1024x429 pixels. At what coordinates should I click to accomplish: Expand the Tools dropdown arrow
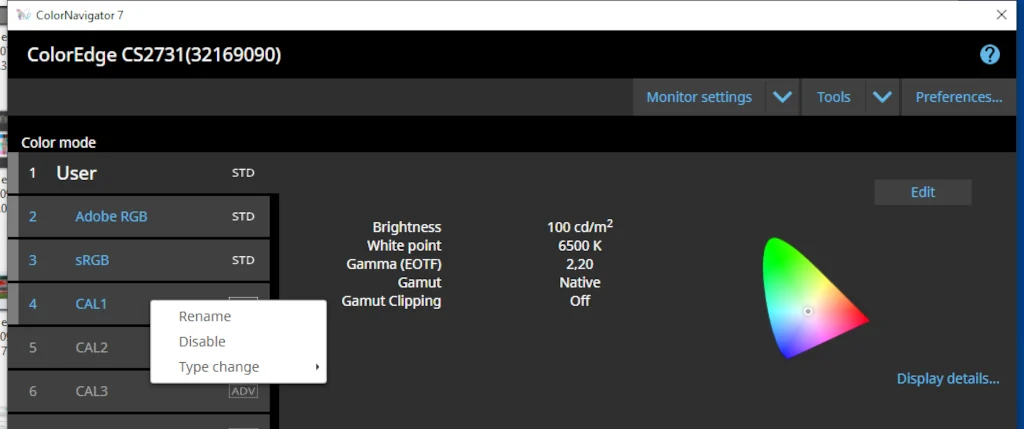(x=881, y=97)
